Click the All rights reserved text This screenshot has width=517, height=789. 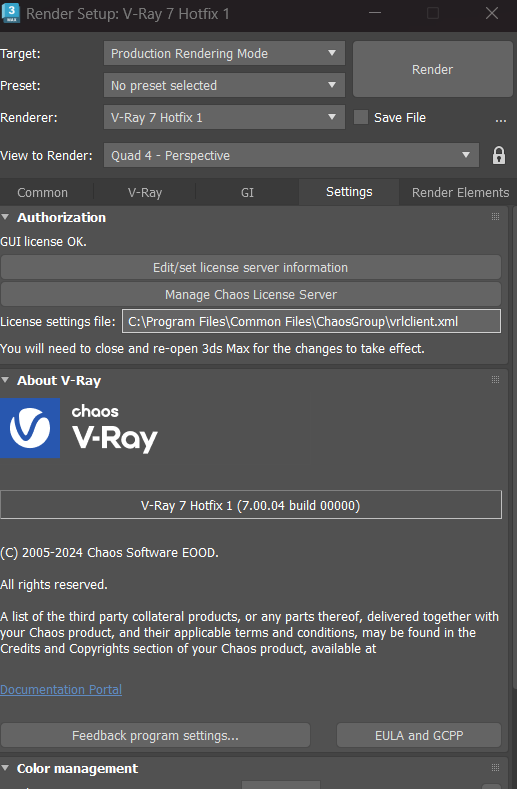pyautogui.click(x=54, y=584)
